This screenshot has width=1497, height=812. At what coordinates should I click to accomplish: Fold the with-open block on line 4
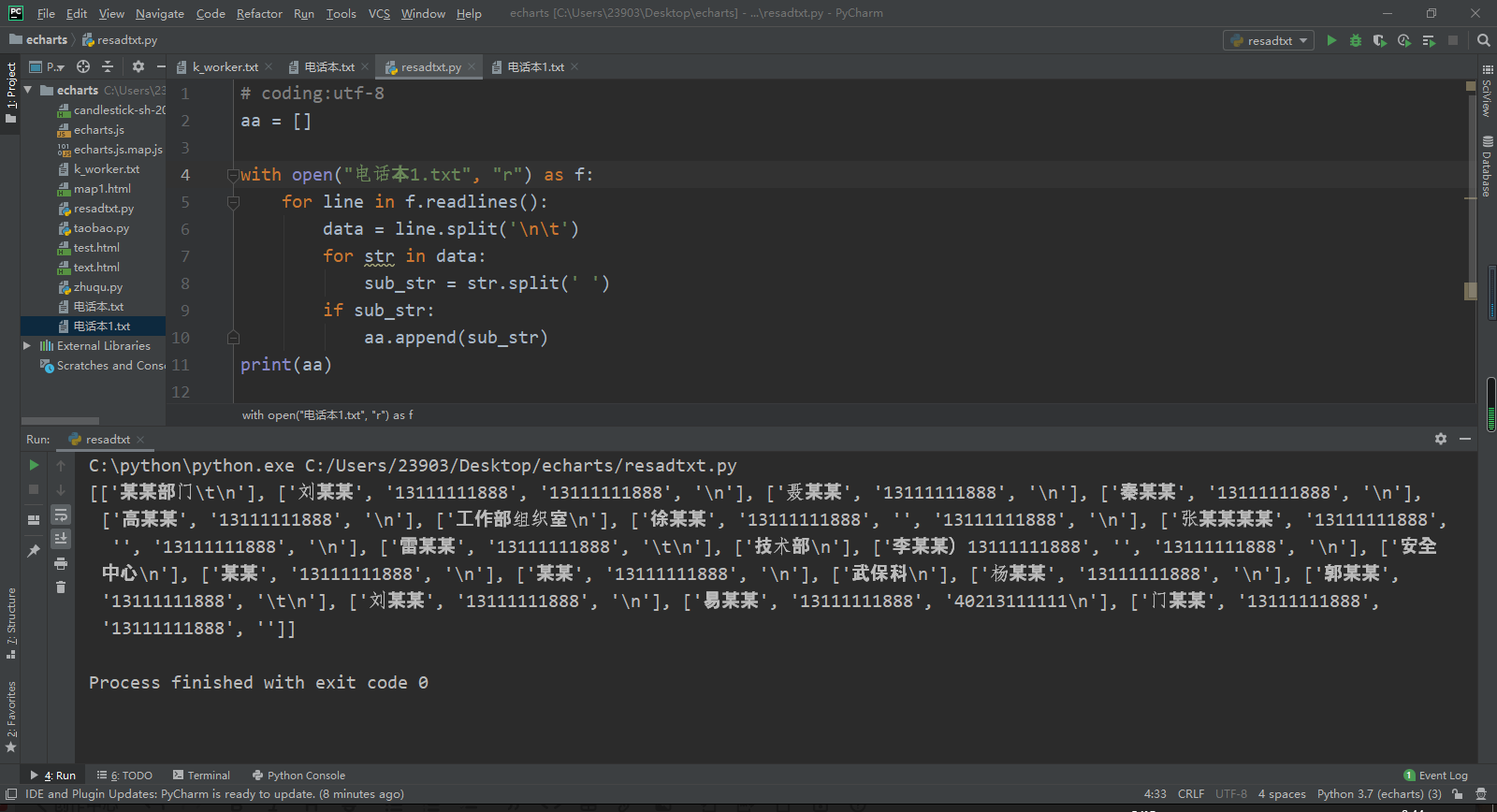[233, 174]
